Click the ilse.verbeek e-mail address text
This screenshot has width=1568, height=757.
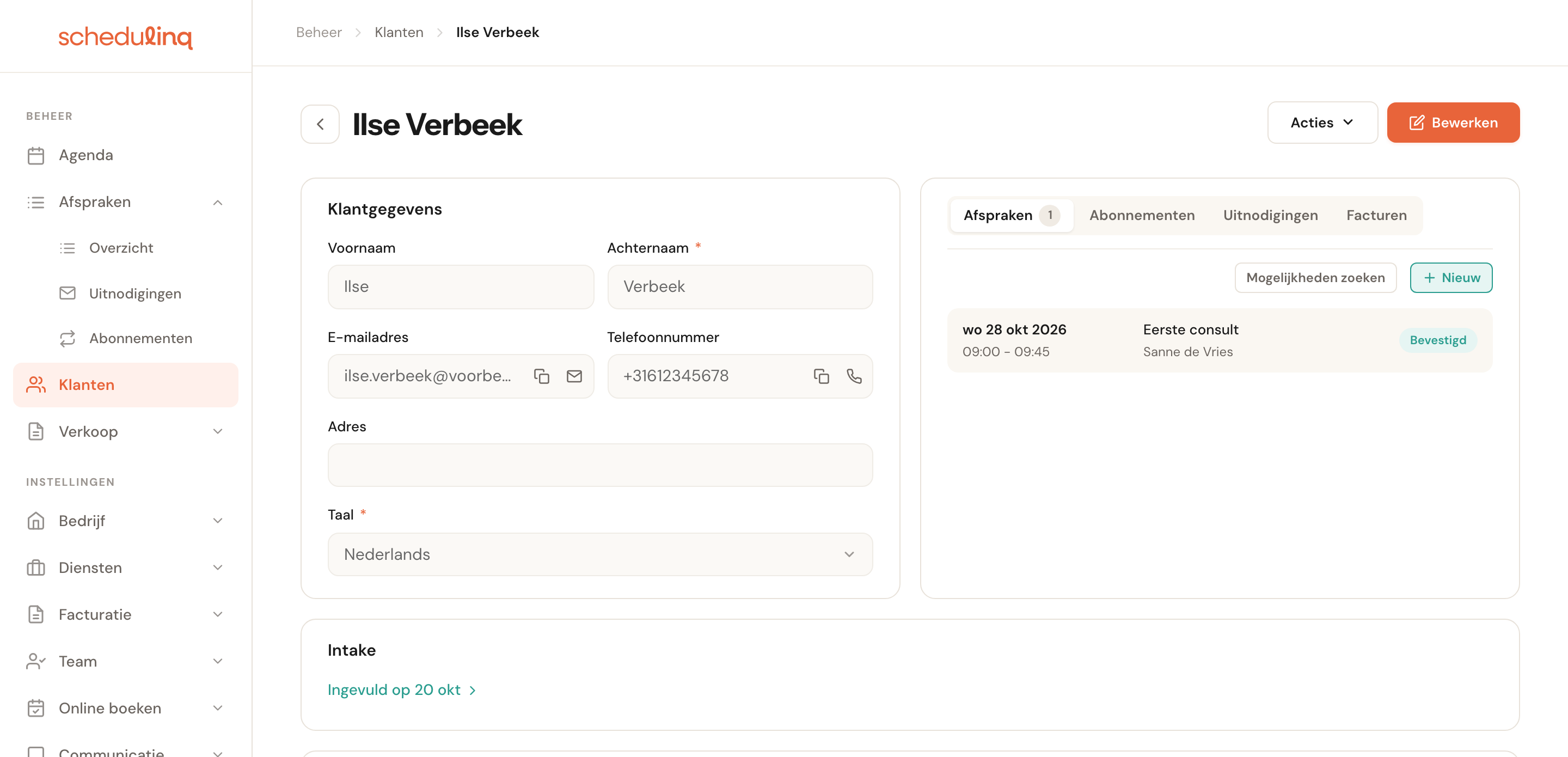427,376
